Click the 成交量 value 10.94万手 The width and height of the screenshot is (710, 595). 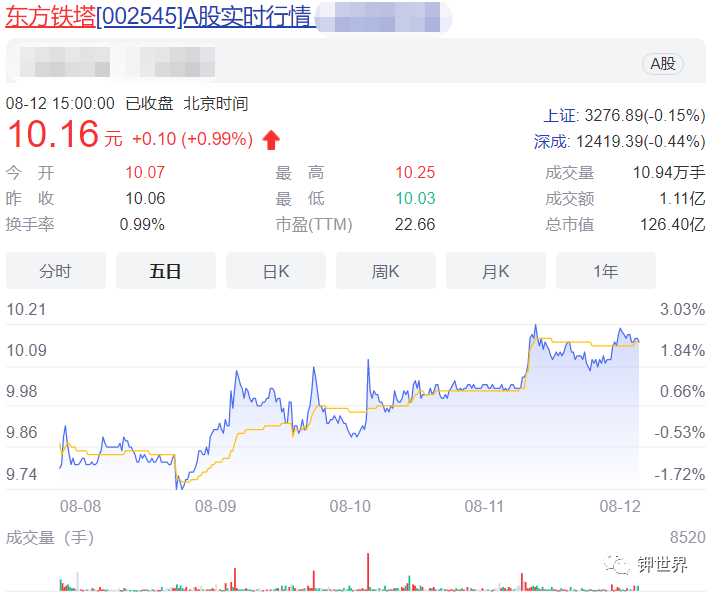(x=669, y=173)
